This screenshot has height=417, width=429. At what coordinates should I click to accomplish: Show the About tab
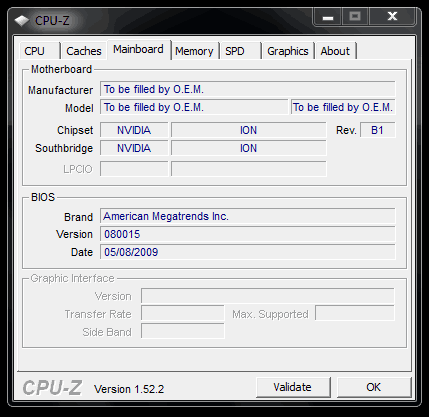[335, 51]
